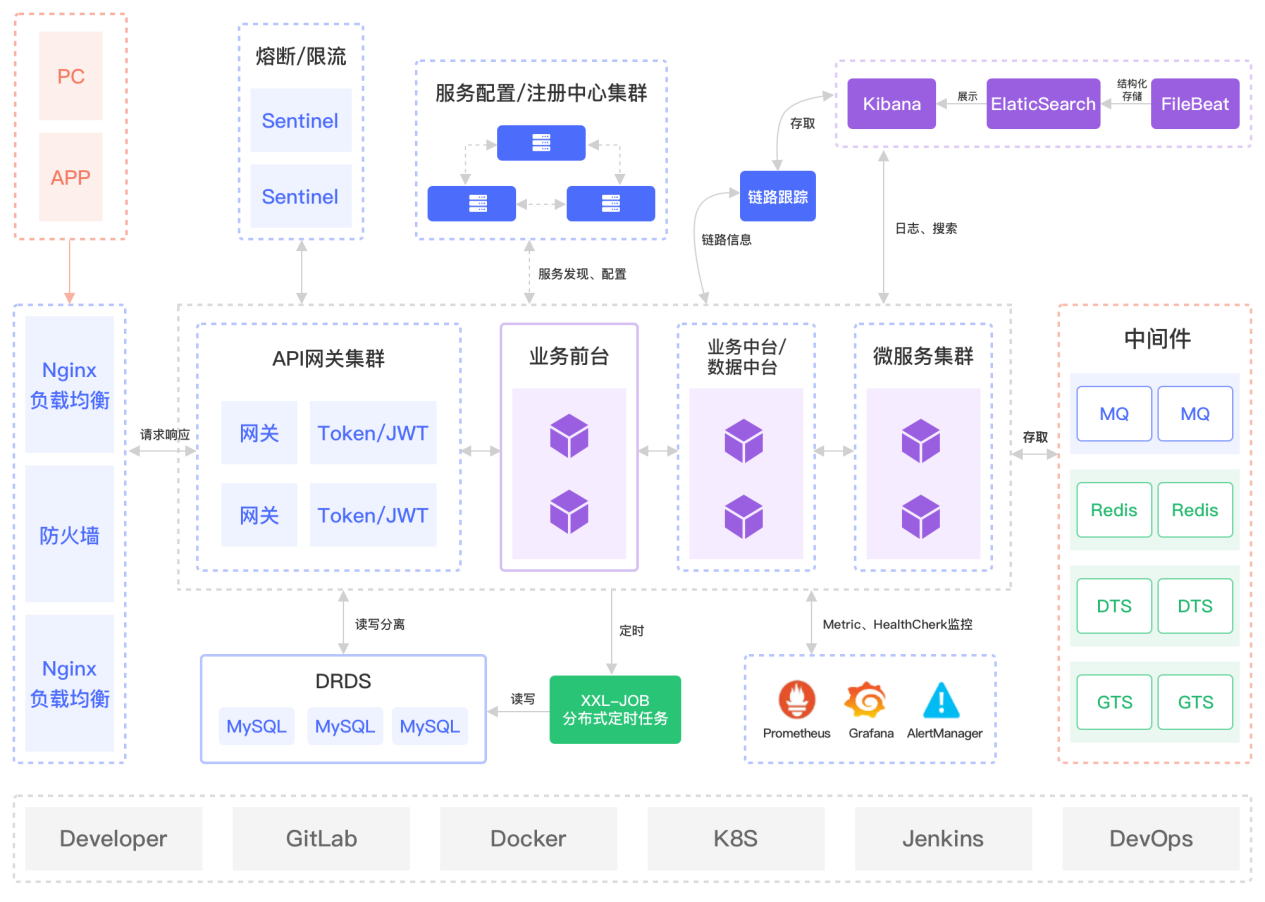Click the Prometheus flame icon
1265x902 pixels.
pyautogui.click(x=797, y=700)
